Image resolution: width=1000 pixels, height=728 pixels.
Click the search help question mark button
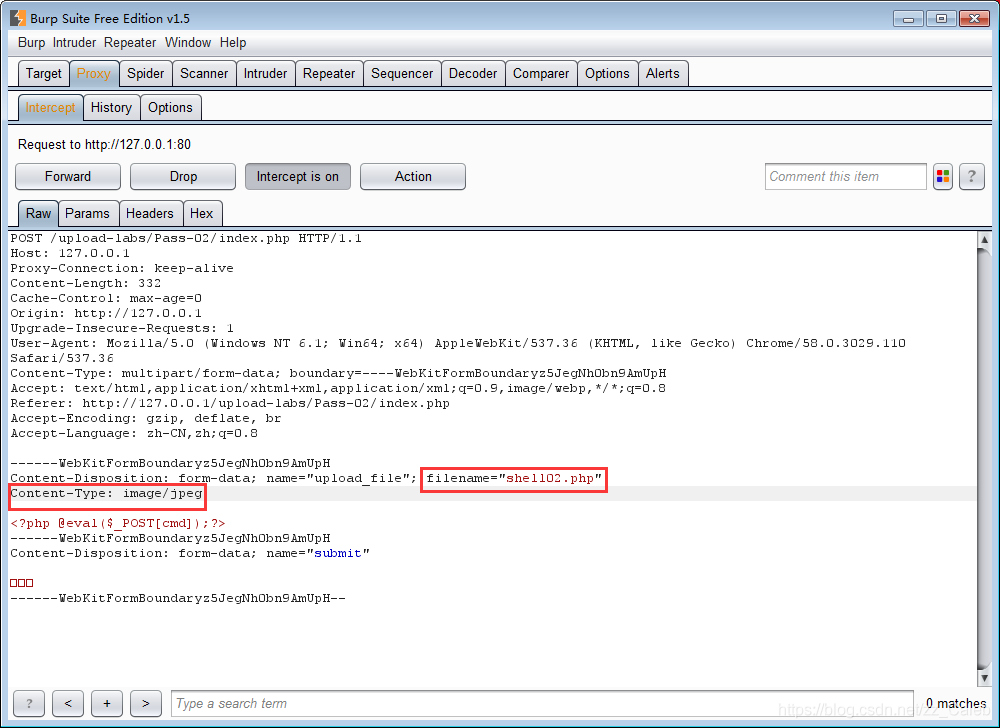[x=29, y=704]
